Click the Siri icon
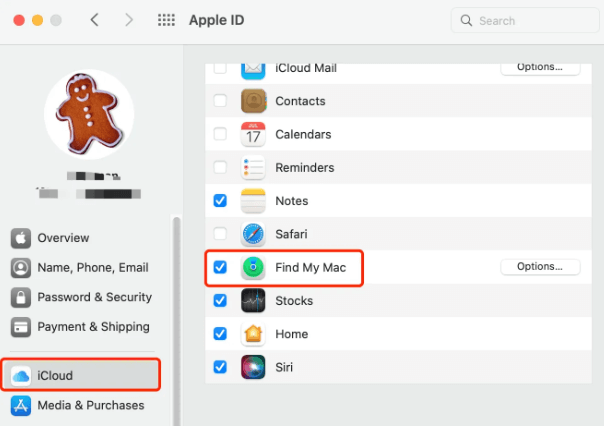 [254, 367]
